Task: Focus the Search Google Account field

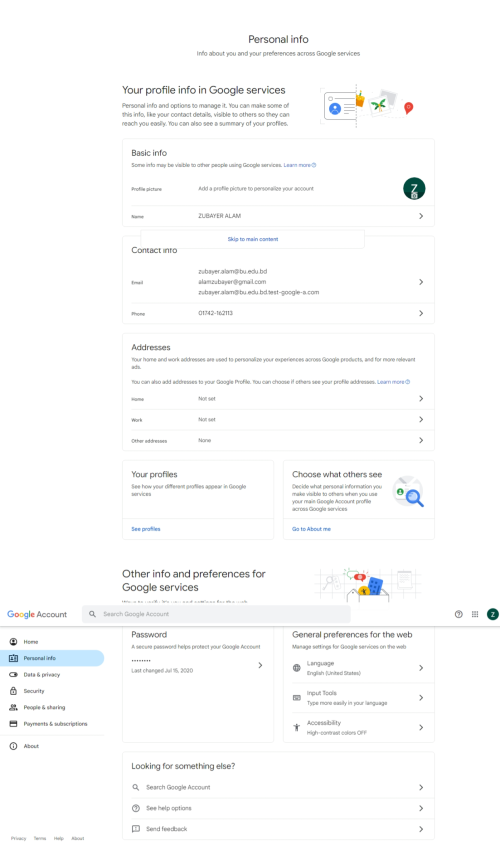Action: [x=216, y=614]
